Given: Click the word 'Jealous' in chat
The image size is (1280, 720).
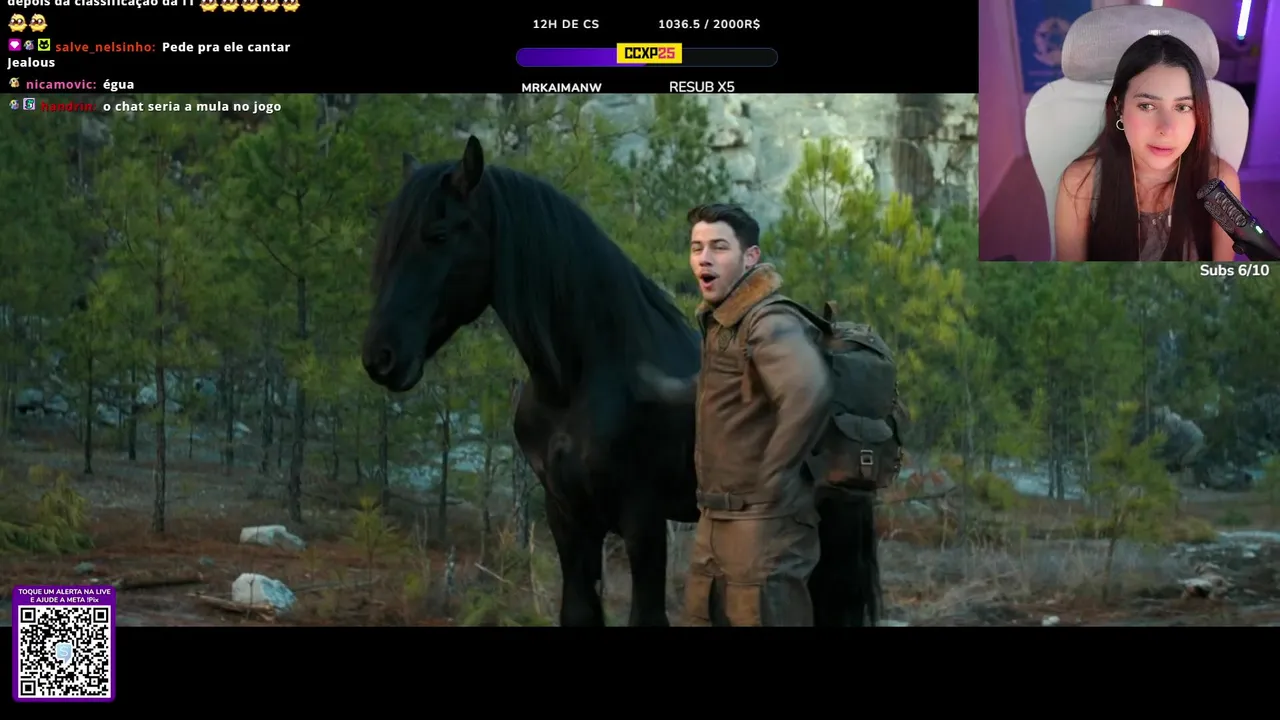Looking at the screenshot, I should (x=31, y=63).
